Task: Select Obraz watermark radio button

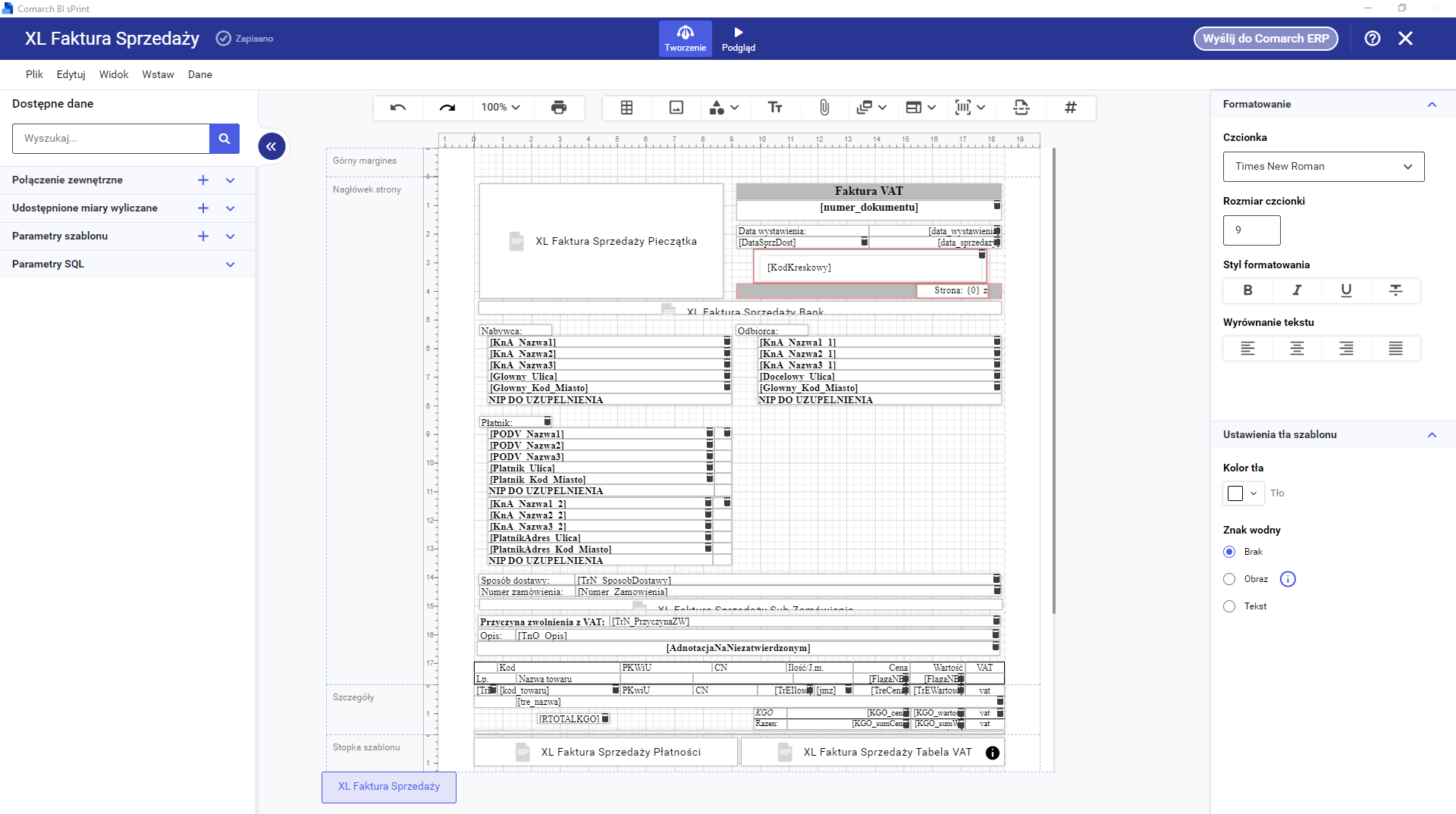Action: [x=1229, y=579]
